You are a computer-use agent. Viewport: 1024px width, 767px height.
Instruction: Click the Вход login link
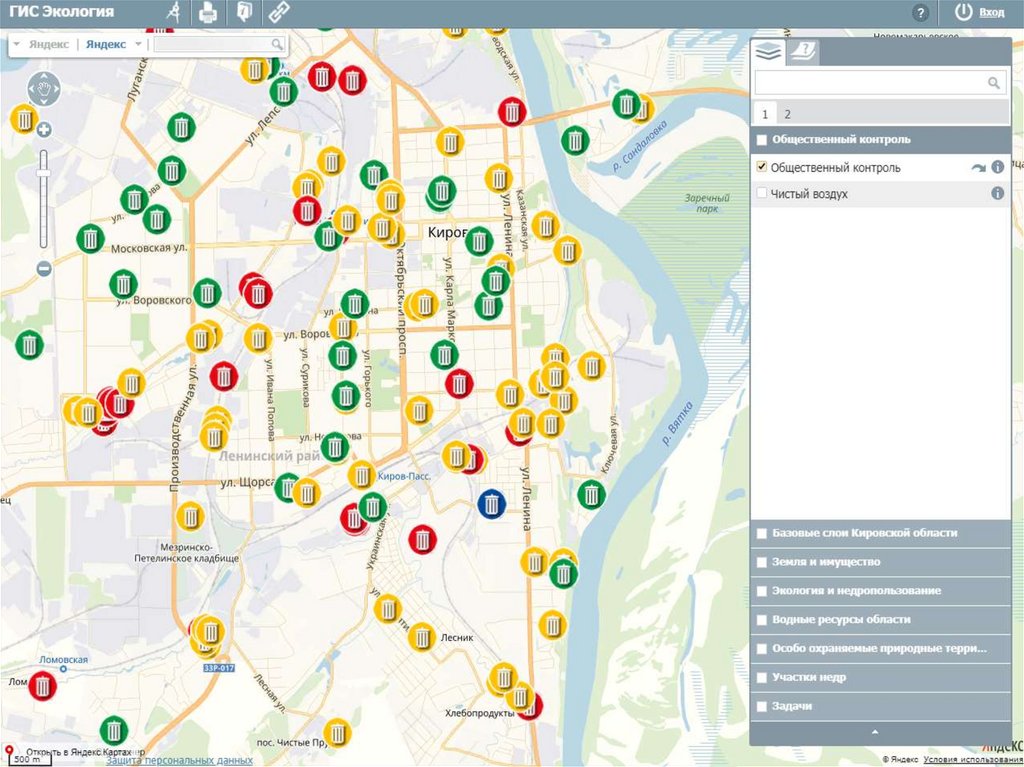[991, 12]
